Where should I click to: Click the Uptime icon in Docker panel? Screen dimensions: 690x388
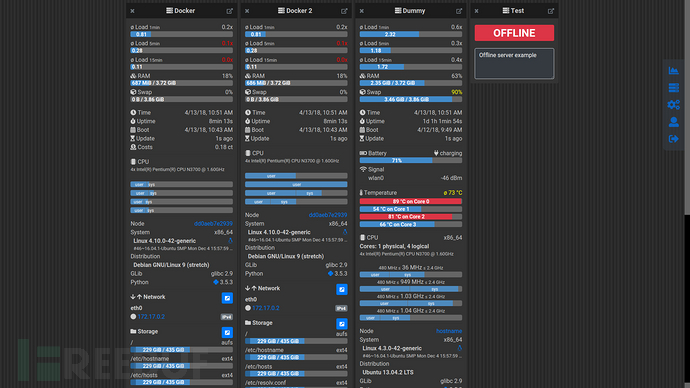coord(133,121)
